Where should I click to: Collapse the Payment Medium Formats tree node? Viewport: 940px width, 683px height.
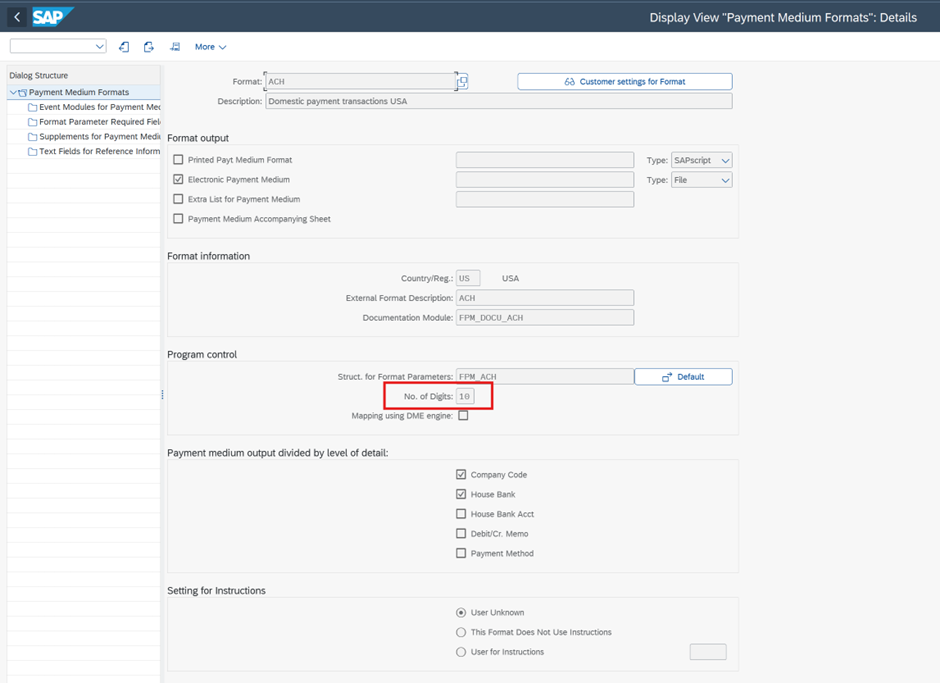[x=13, y=92]
